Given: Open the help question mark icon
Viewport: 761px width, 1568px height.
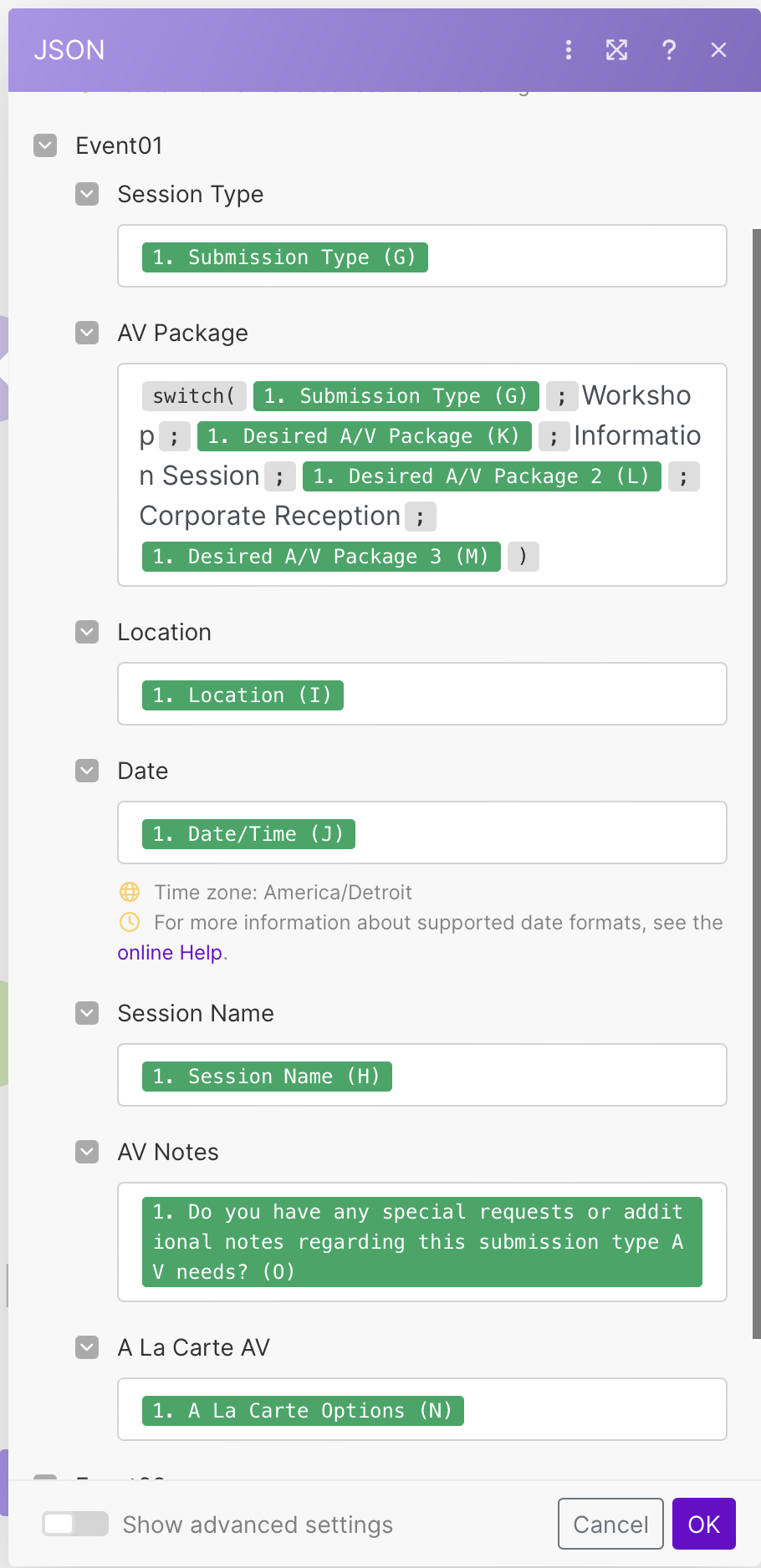Looking at the screenshot, I should pyautogui.click(x=669, y=50).
